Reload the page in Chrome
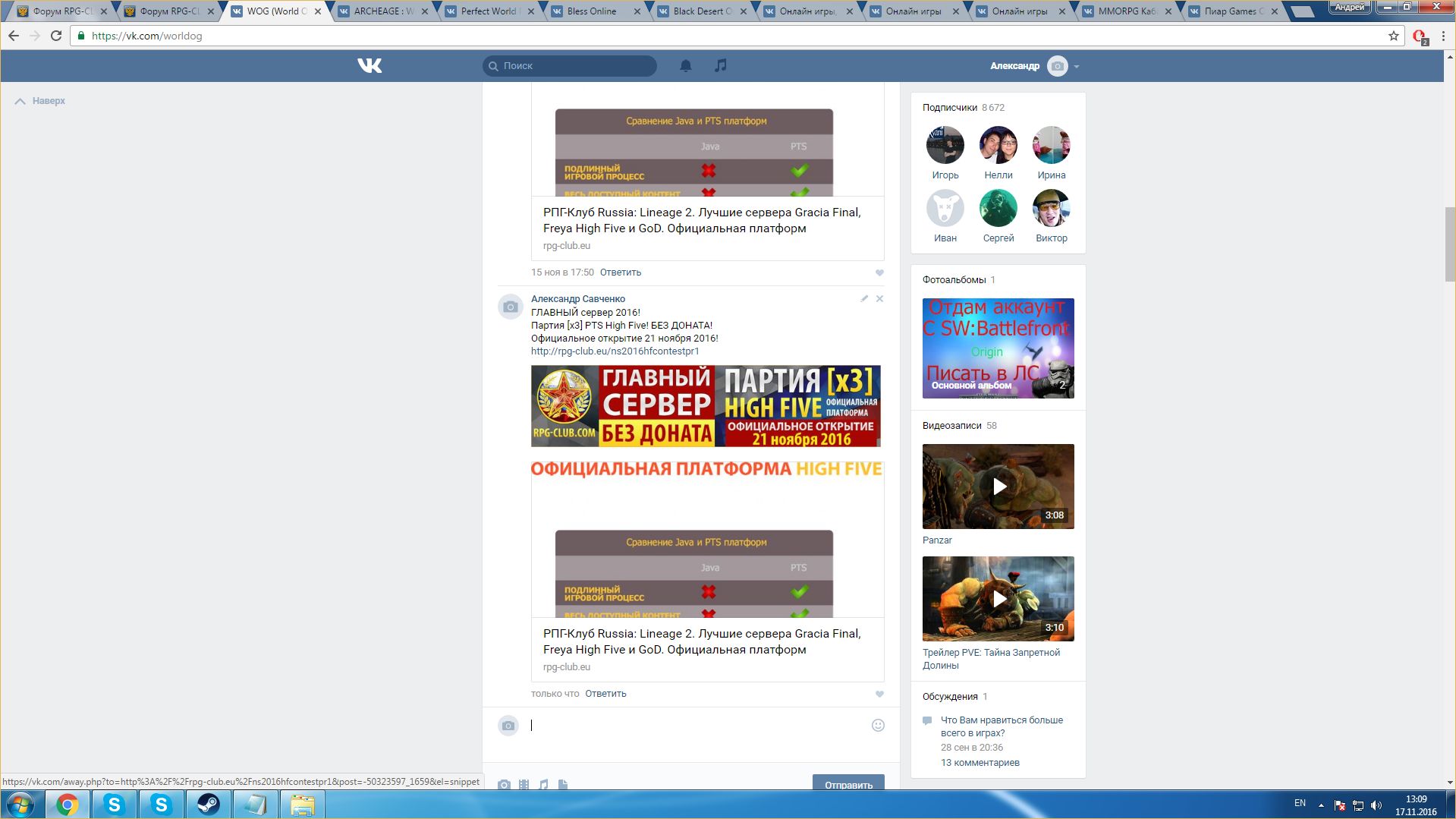This screenshot has height=819, width=1456. coord(56,36)
